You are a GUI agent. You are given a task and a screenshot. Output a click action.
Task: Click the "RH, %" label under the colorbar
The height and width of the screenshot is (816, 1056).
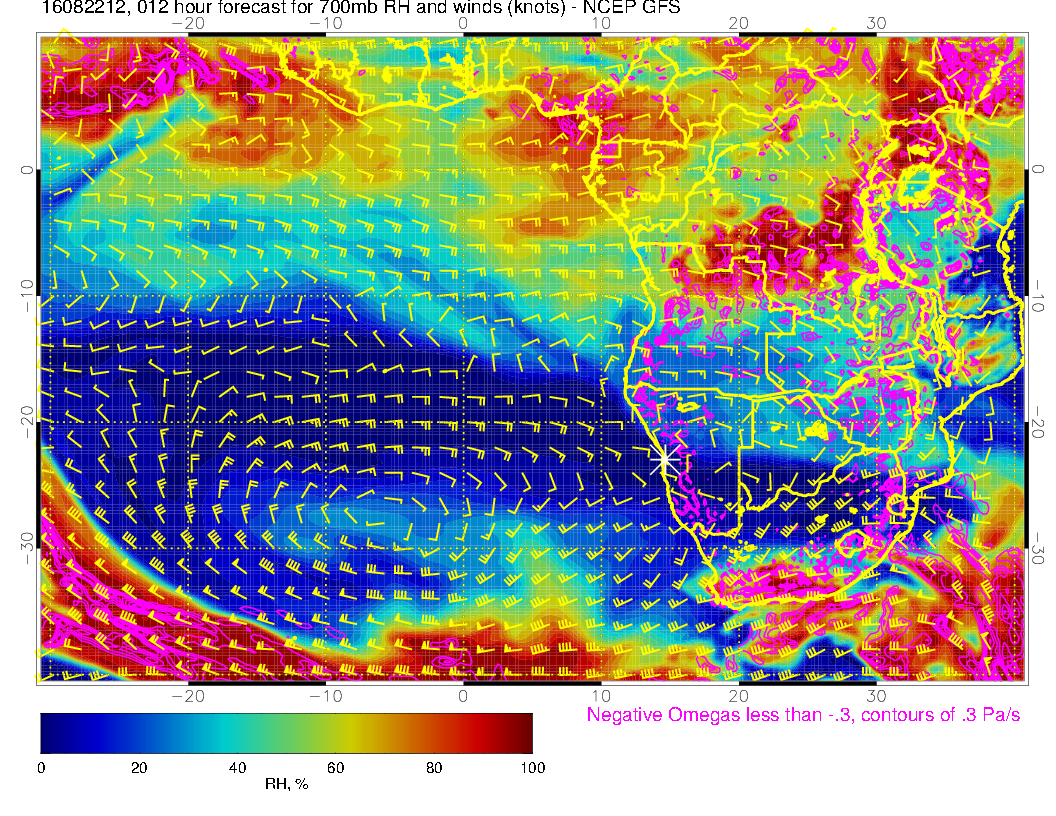click(x=286, y=785)
